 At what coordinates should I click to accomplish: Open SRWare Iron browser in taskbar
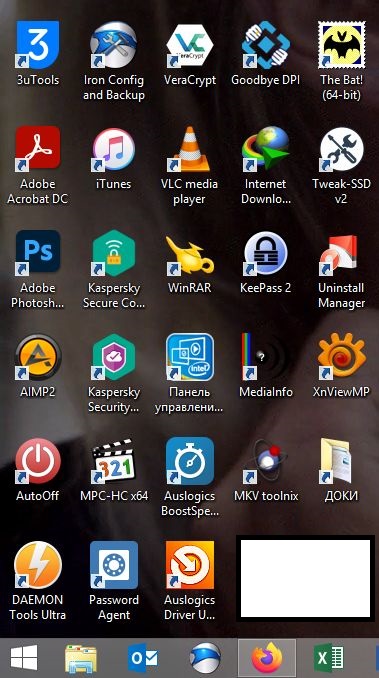click(x=205, y=659)
